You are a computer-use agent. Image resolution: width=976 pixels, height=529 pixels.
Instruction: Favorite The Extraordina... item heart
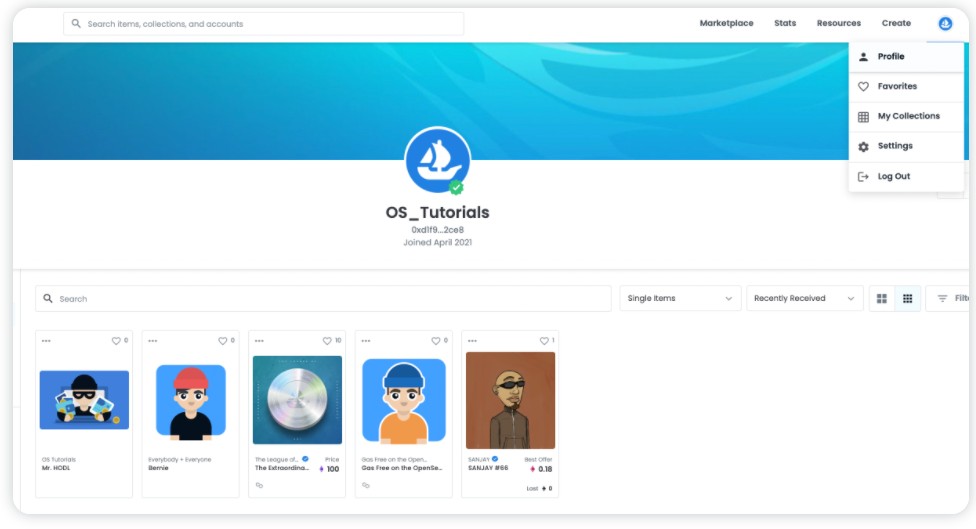click(327, 341)
